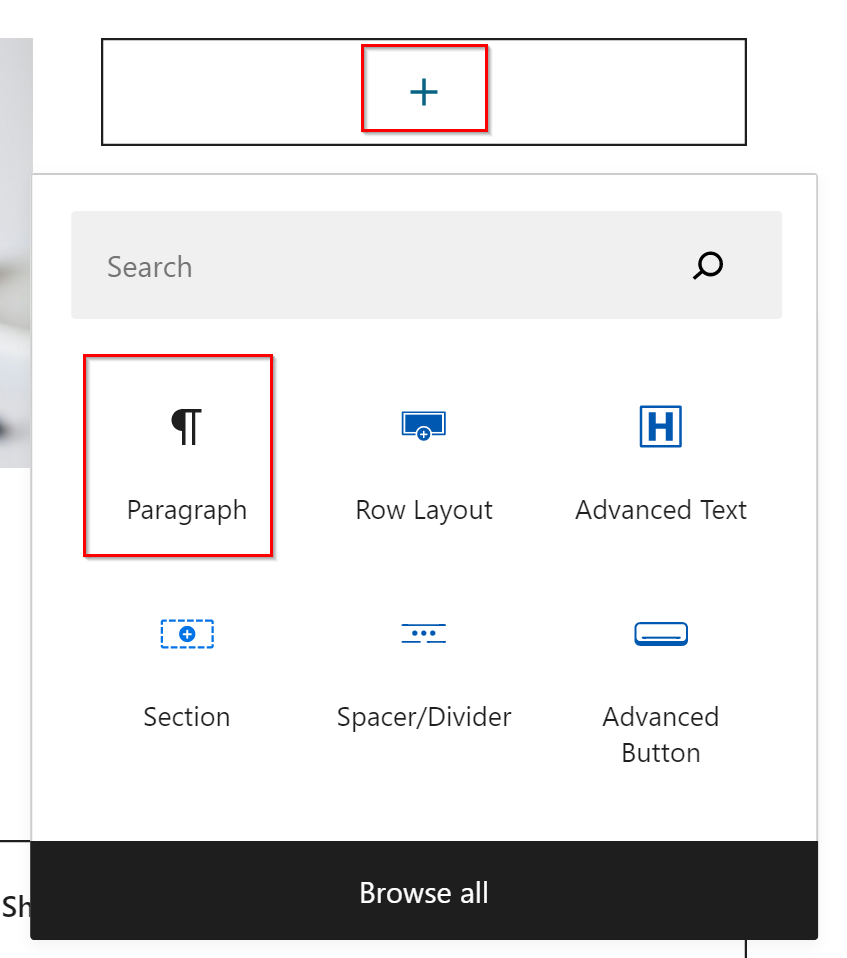
Task: Click the "Search" placeholder text
Action: coord(150,267)
